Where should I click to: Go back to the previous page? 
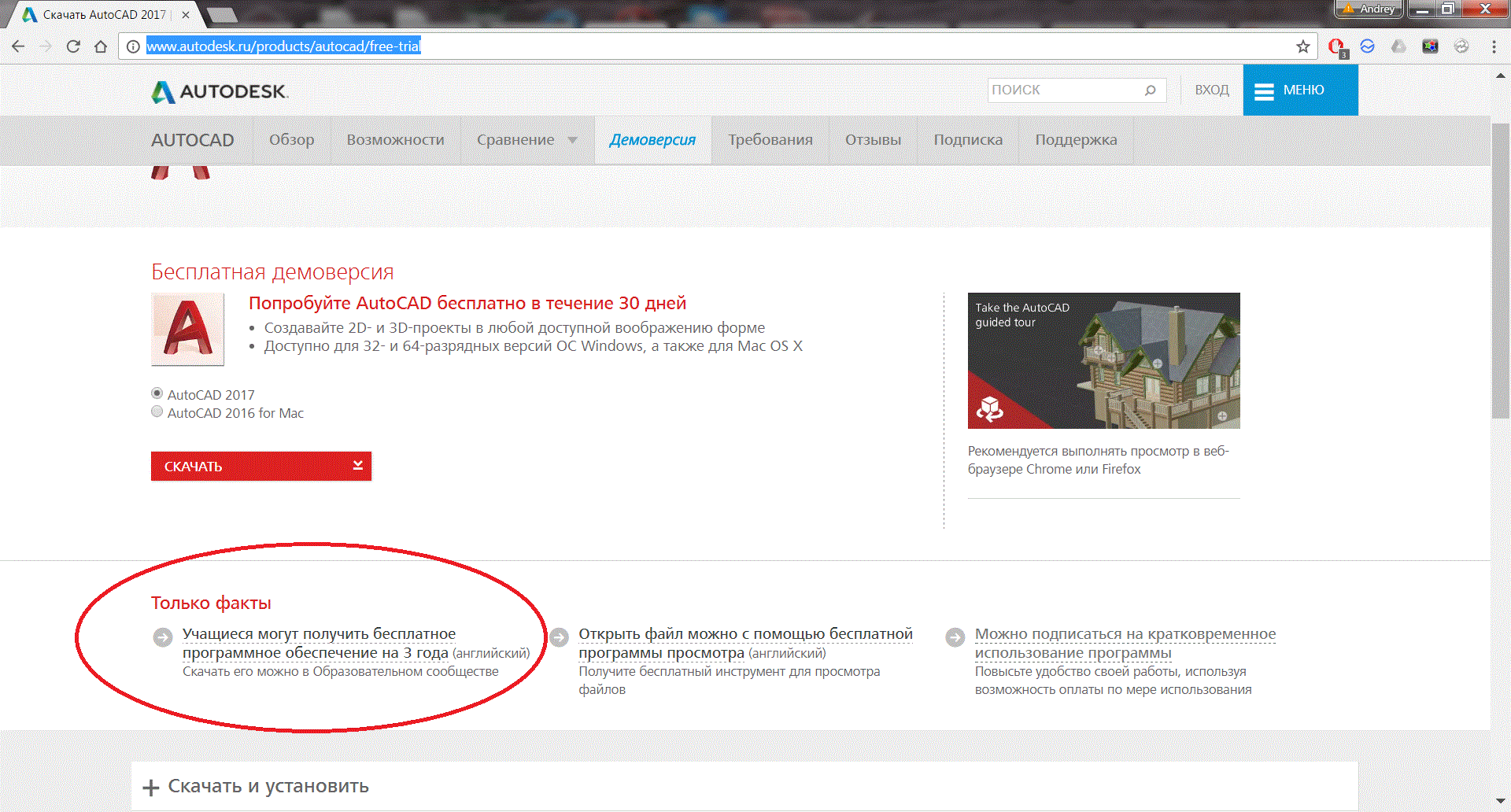(18, 46)
